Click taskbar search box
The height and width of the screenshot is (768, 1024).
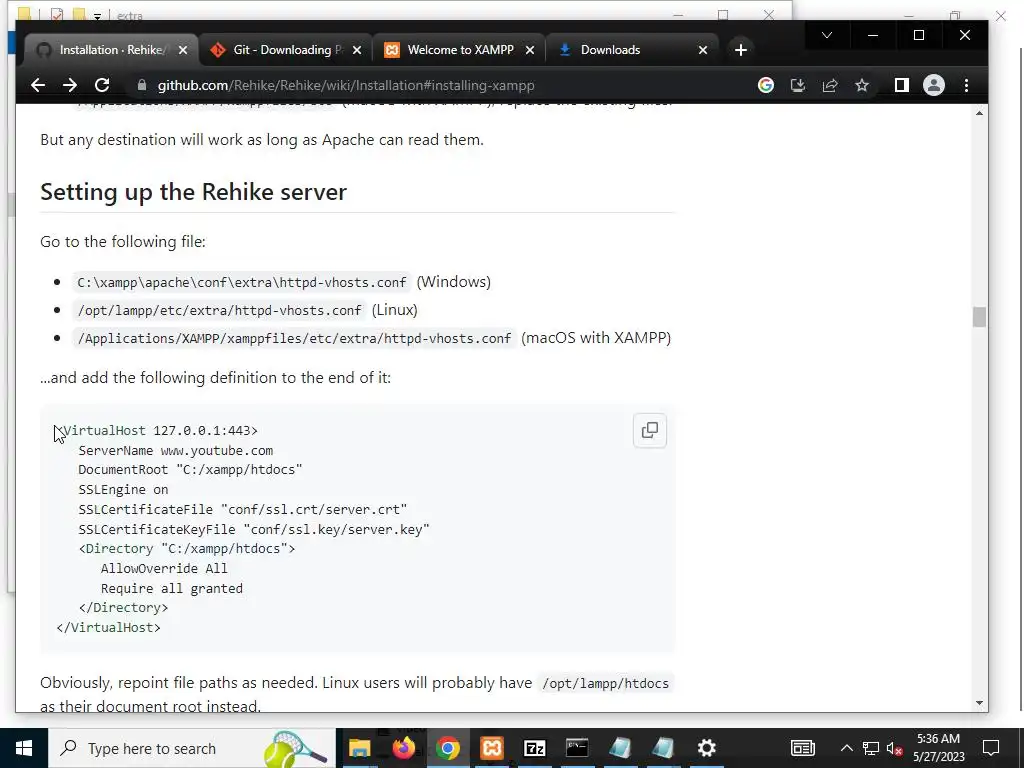click(x=191, y=748)
